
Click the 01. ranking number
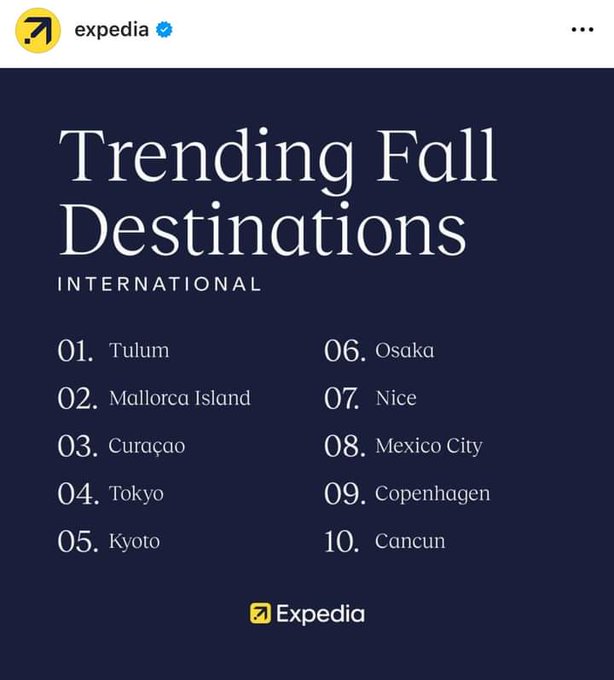click(x=76, y=351)
